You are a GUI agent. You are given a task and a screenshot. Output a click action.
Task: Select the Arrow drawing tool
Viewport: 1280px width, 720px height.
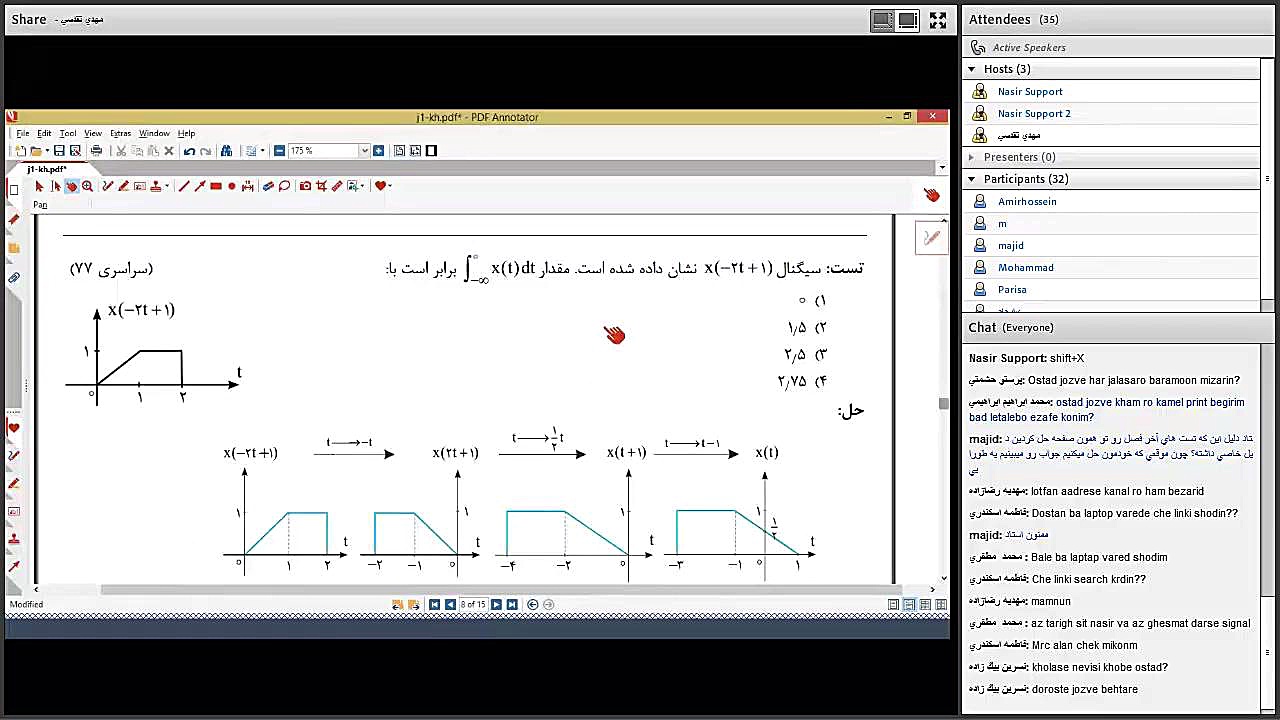(x=200, y=186)
